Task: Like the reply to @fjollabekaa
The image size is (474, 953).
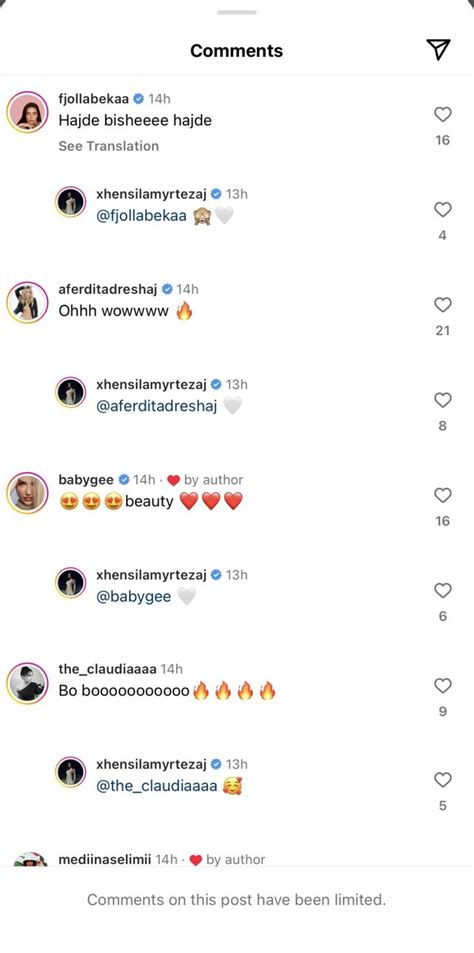Action: [443, 210]
